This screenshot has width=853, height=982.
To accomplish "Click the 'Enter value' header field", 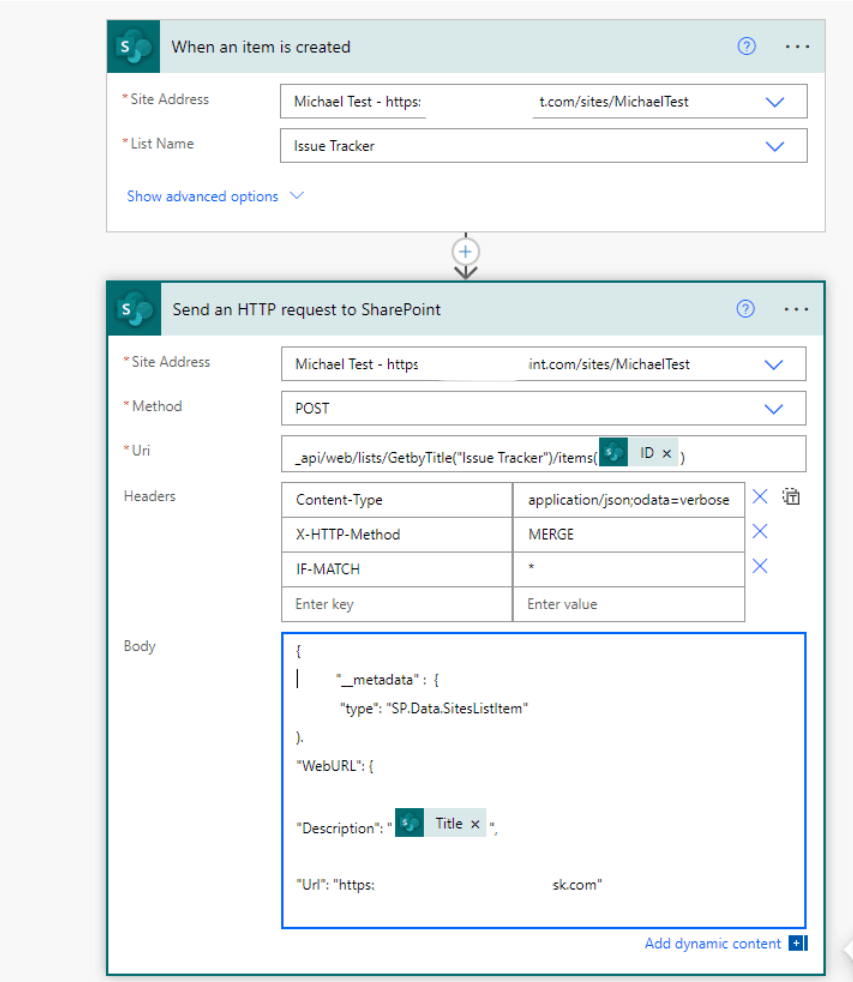I will (629, 604).
